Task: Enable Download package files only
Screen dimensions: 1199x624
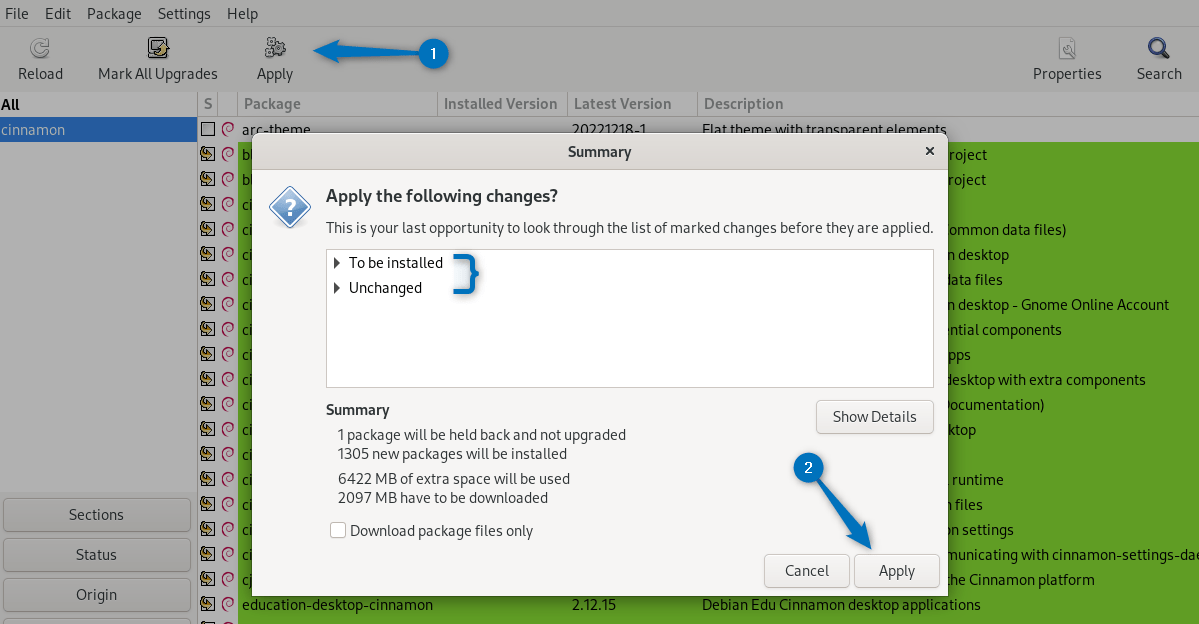Action: click(338, 531)
